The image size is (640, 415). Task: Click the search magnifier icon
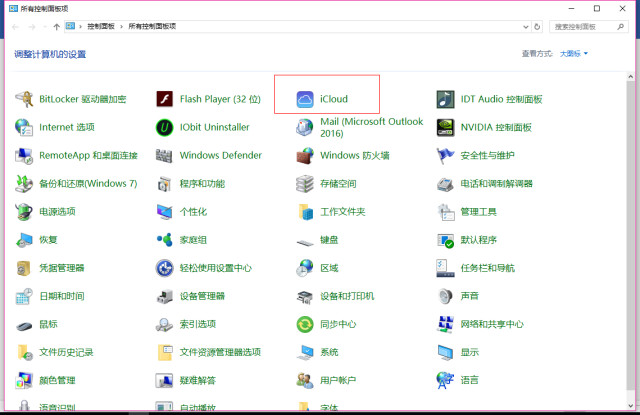[620, 27]
